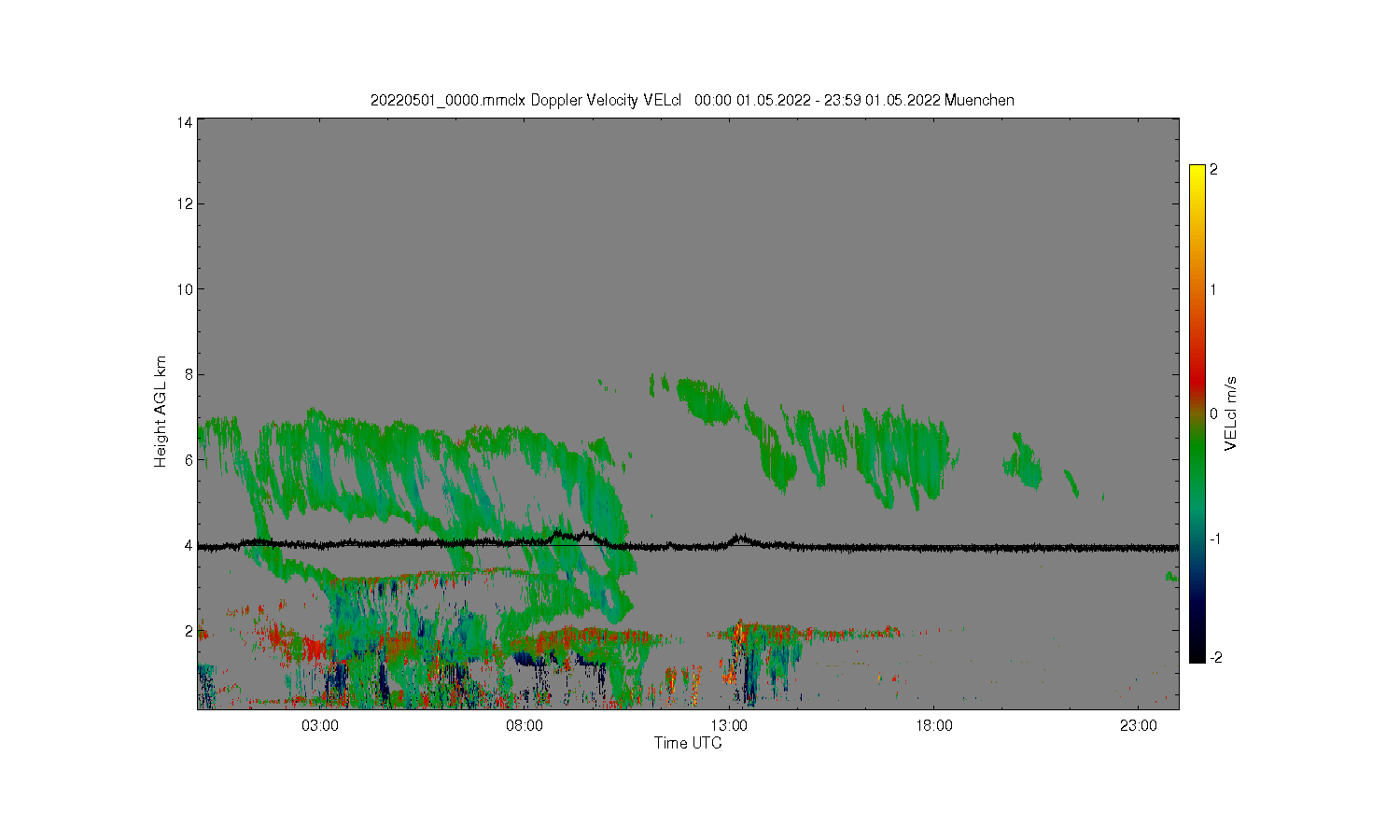Click the 10 height tick label
1400x840 pixels.
pos(186,289)
